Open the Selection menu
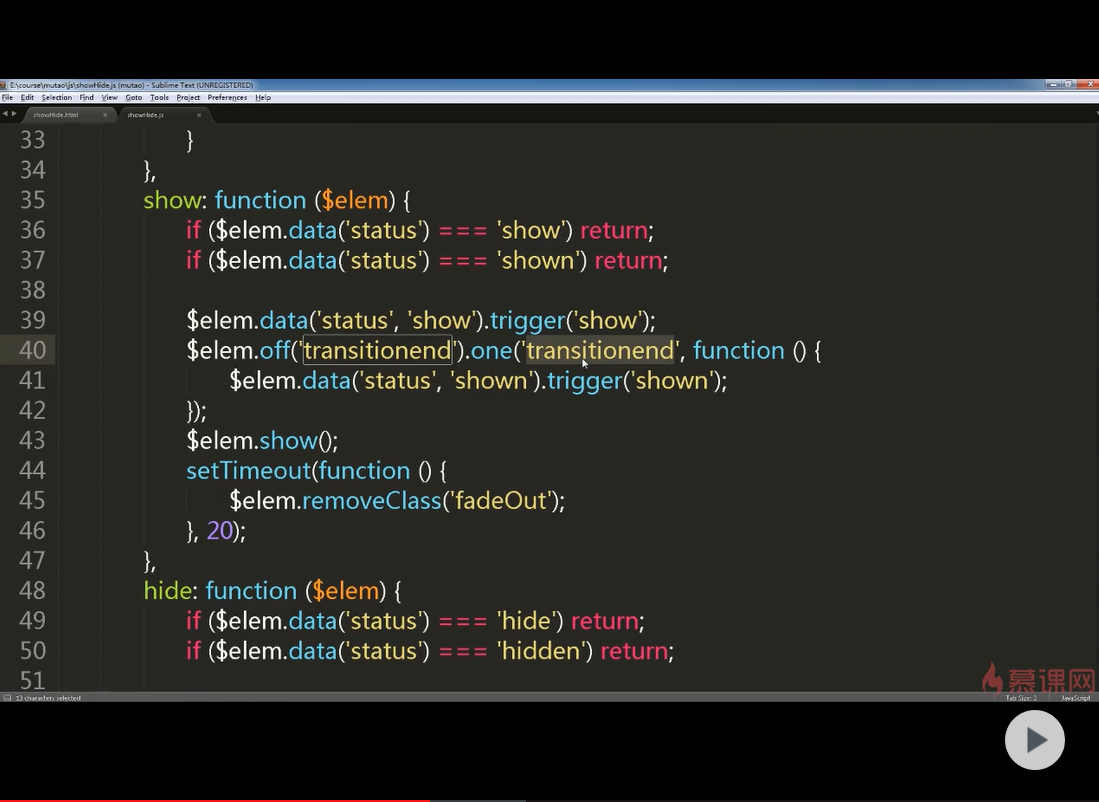This screenshot has width=1099, height=802. coord(57,97)
